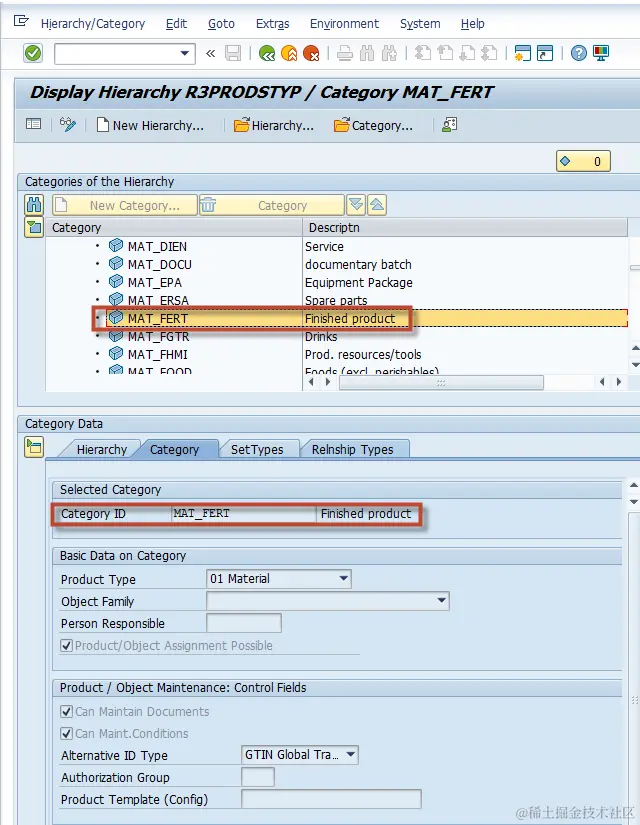
Task: Click the double-chevron collapse command field icon
Action: coord(211,53)
